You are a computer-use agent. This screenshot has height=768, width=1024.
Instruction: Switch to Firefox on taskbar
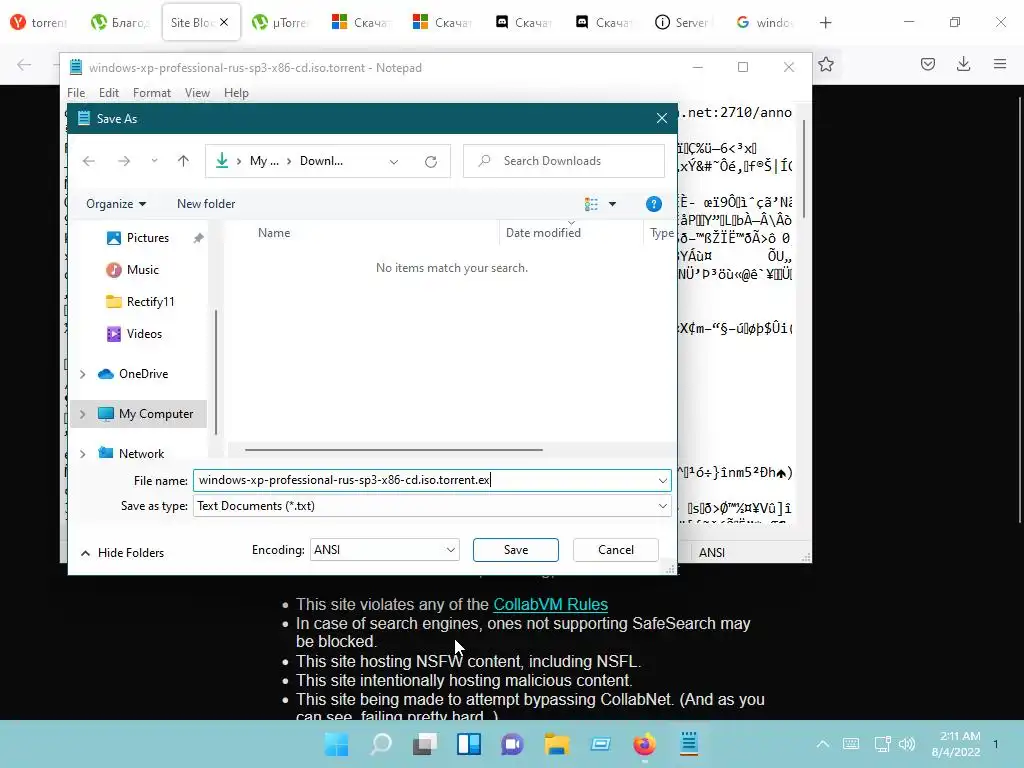pyautogui.click(x=645, y=744)
